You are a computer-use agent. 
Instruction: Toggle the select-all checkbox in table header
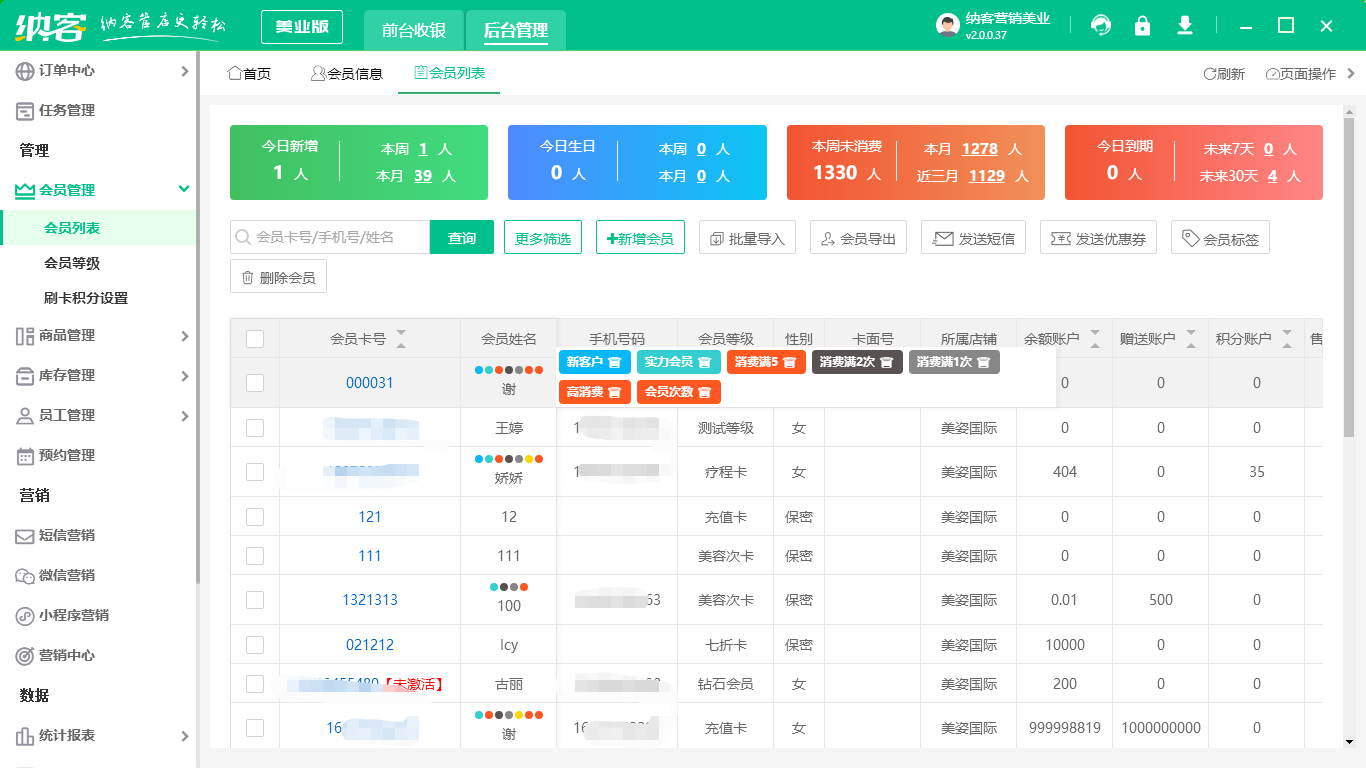pyautogui.click(x=255, y=339)
